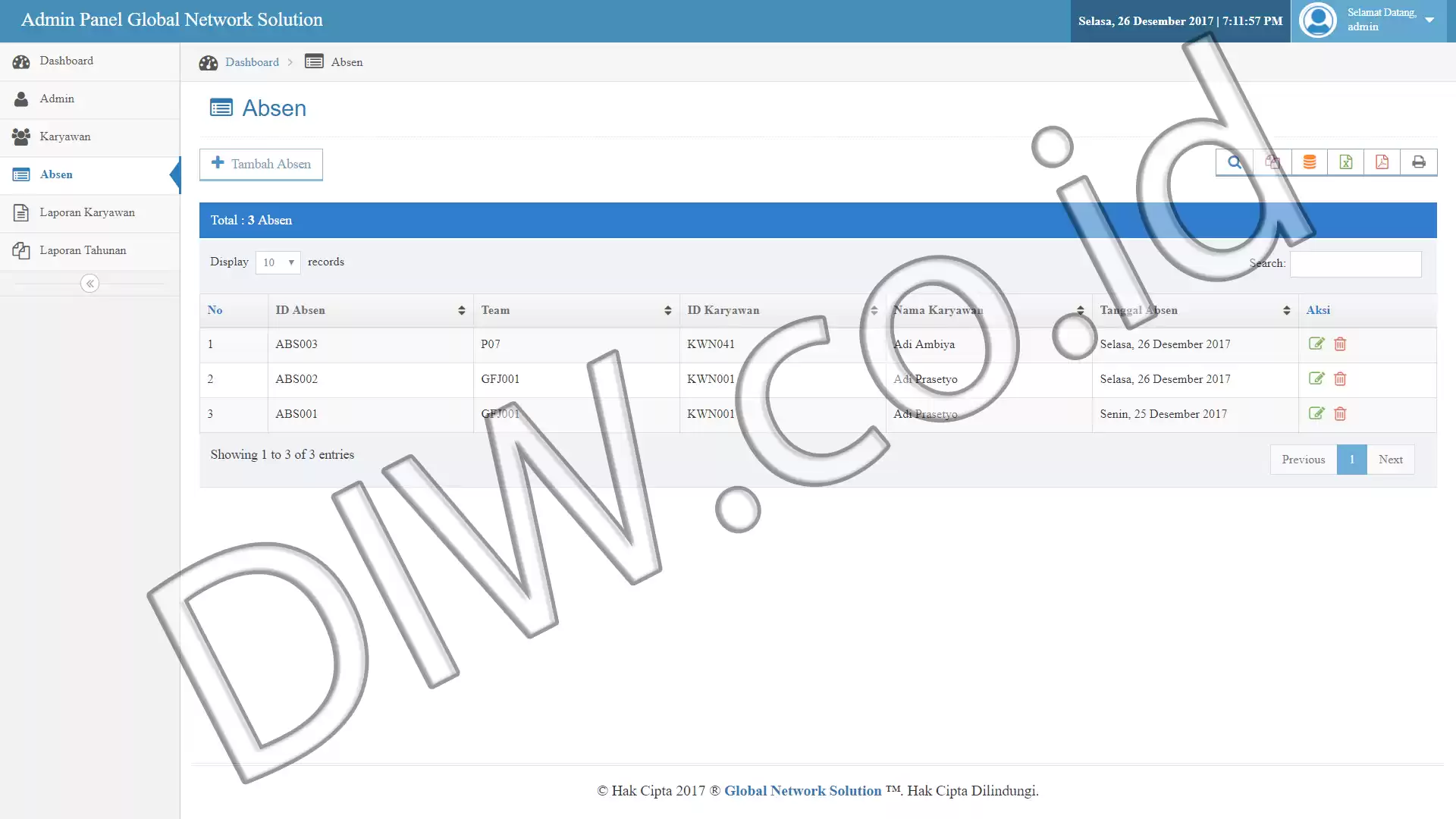Viewport: 1456px width, 819px height.
Task: Export table to PDF icon
Action: [1382, 162]
